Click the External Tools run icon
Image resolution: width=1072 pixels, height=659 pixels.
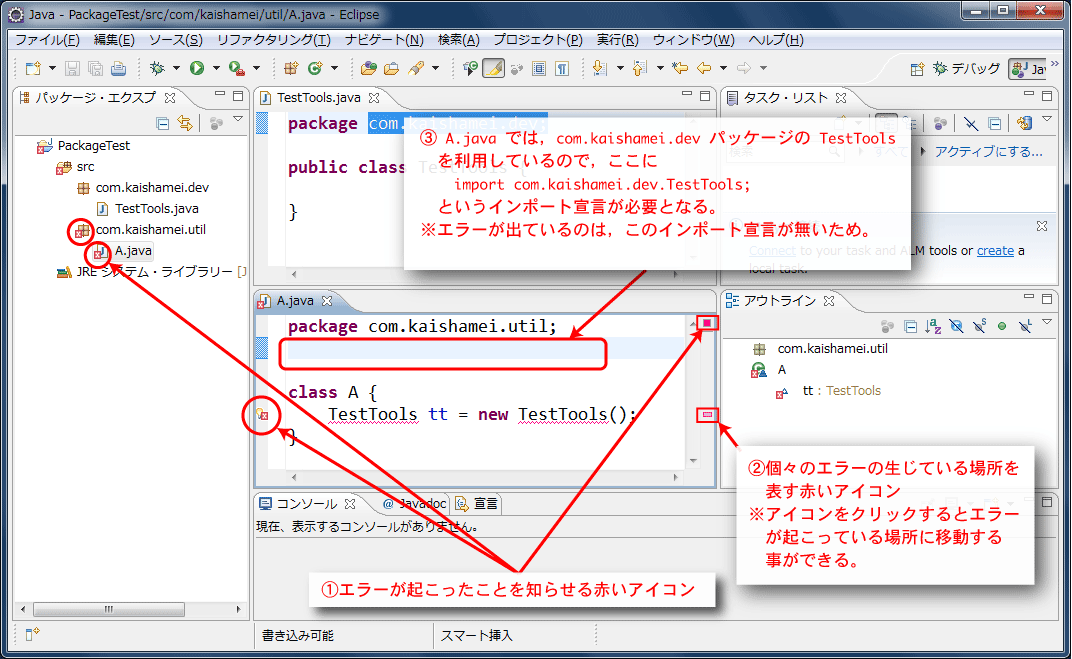tap(237, 68)
